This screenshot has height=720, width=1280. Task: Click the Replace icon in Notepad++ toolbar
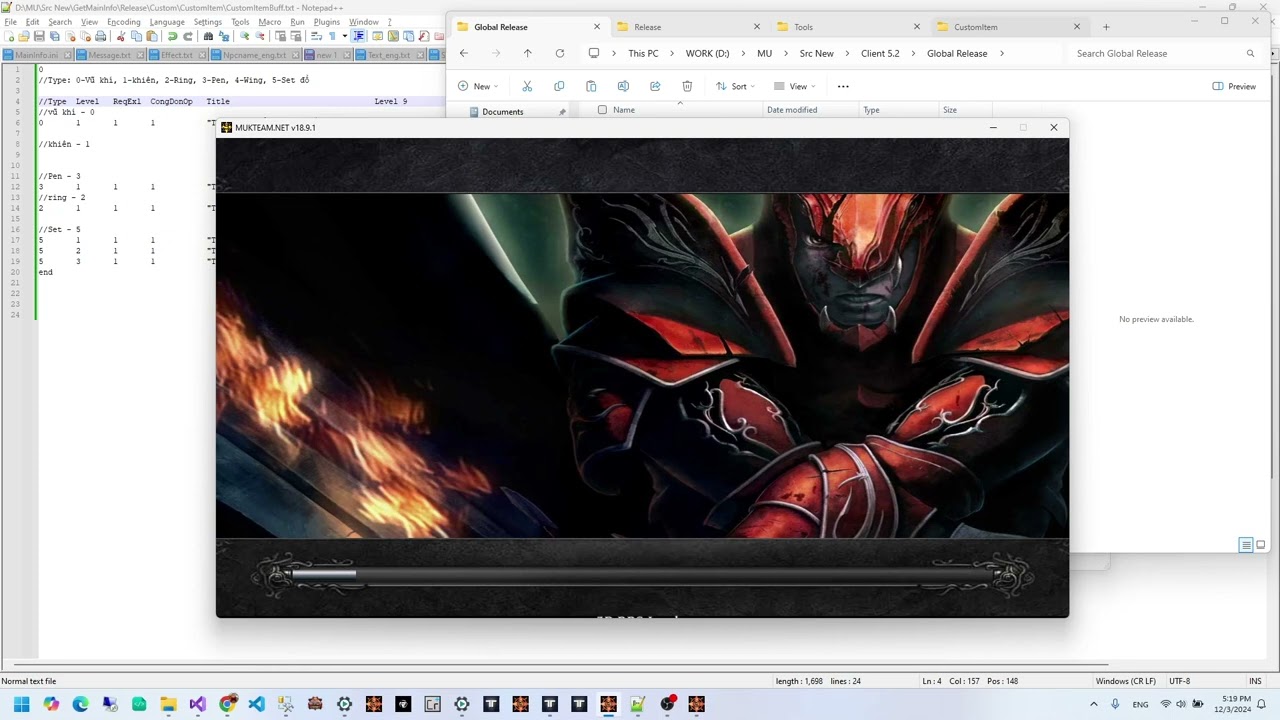(x=223, y=37)
